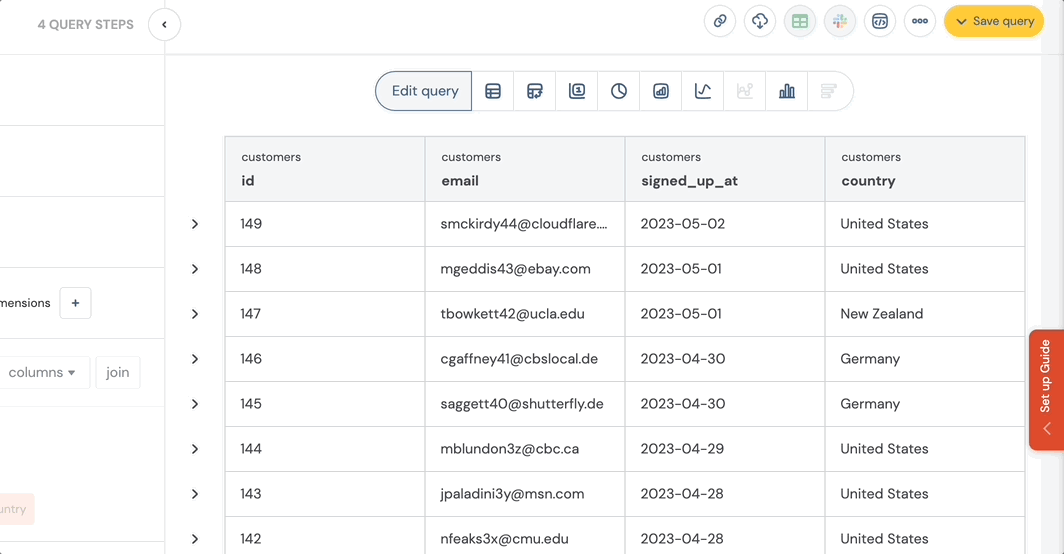Select the line chart visualization
Image resolution: width=1064 pixels, height=554 pixels.
(703, 91)
